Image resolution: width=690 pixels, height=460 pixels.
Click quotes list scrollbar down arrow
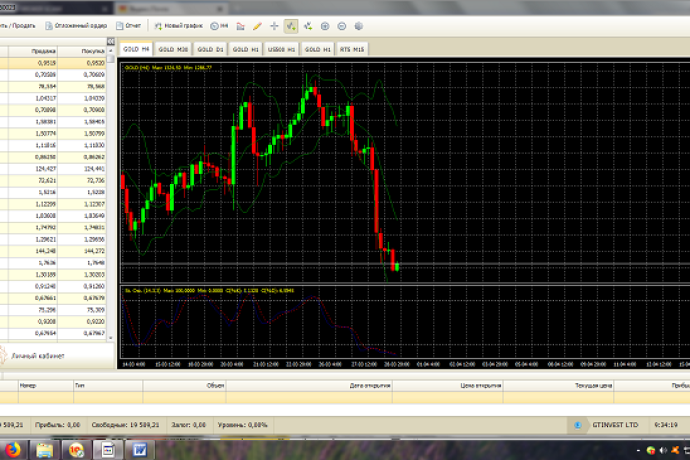110,338
